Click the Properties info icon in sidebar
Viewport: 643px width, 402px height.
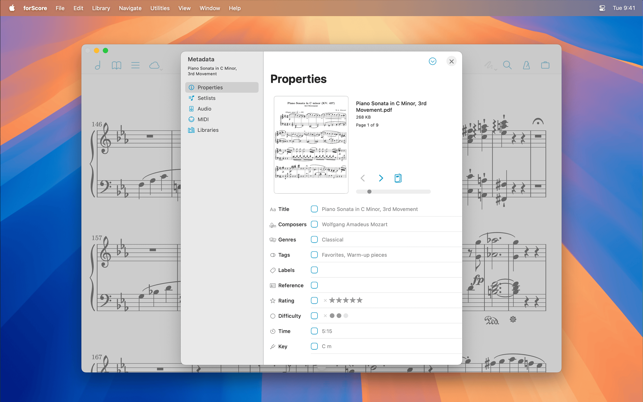click(191, 87)
